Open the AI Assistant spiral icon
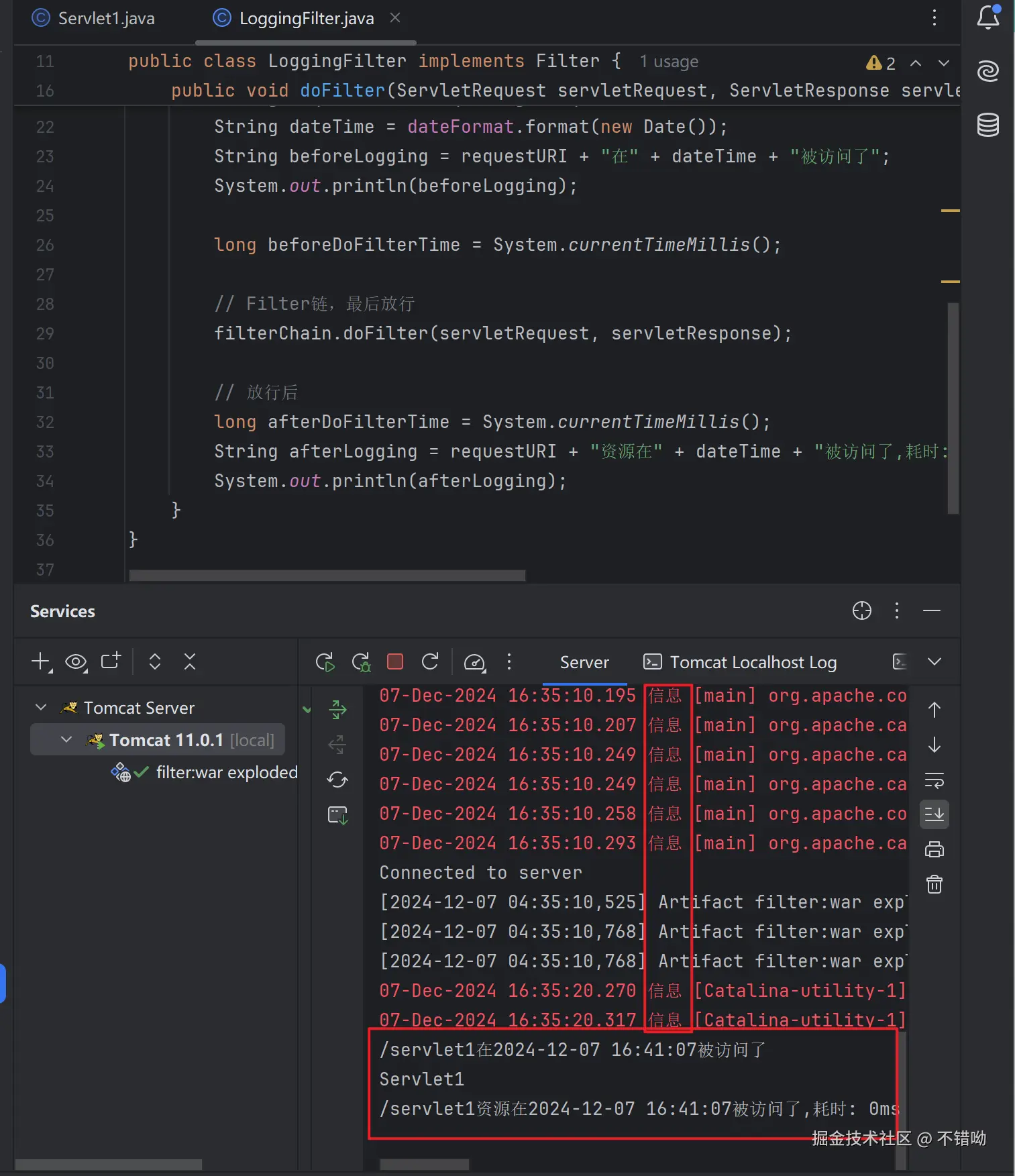This screenshot has width=1015, height=1176. click(988, 70)
